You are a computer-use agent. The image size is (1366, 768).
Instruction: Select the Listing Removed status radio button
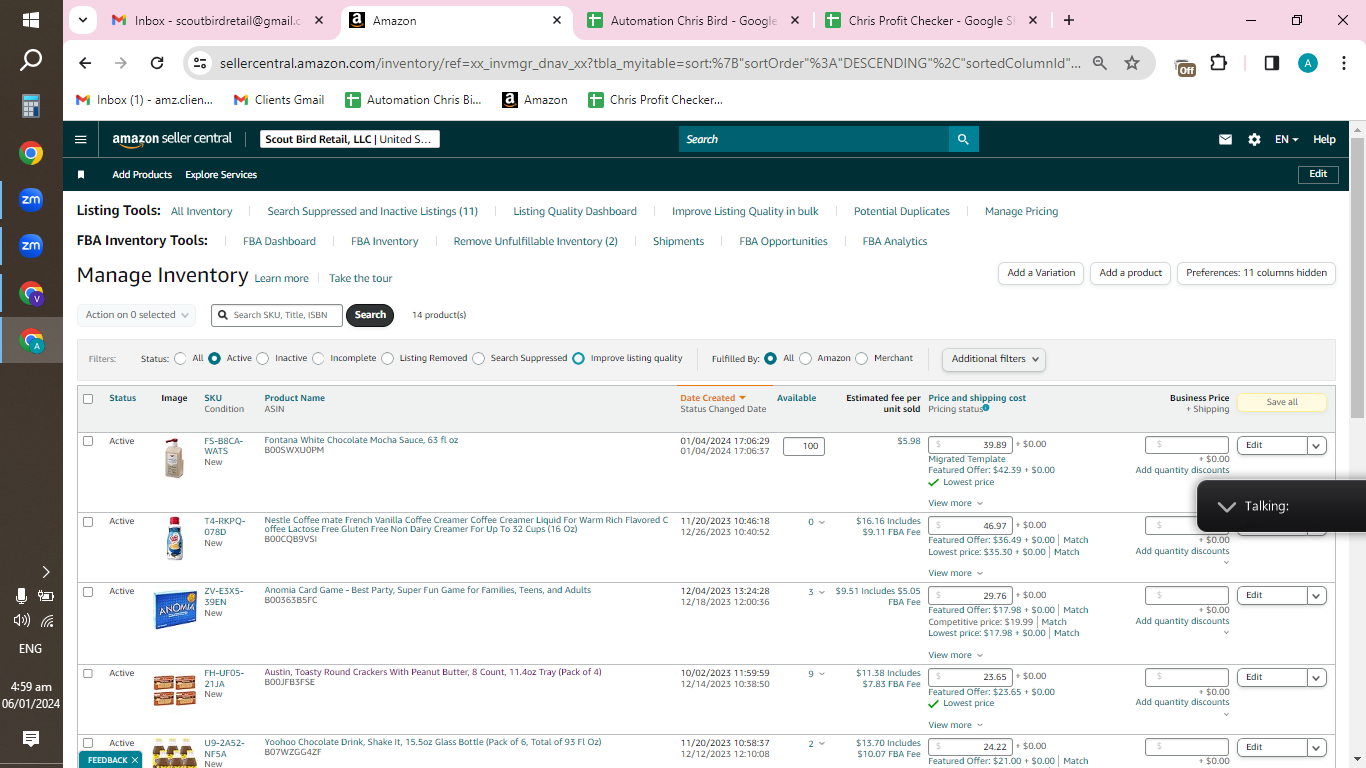(x=387, y=358)
